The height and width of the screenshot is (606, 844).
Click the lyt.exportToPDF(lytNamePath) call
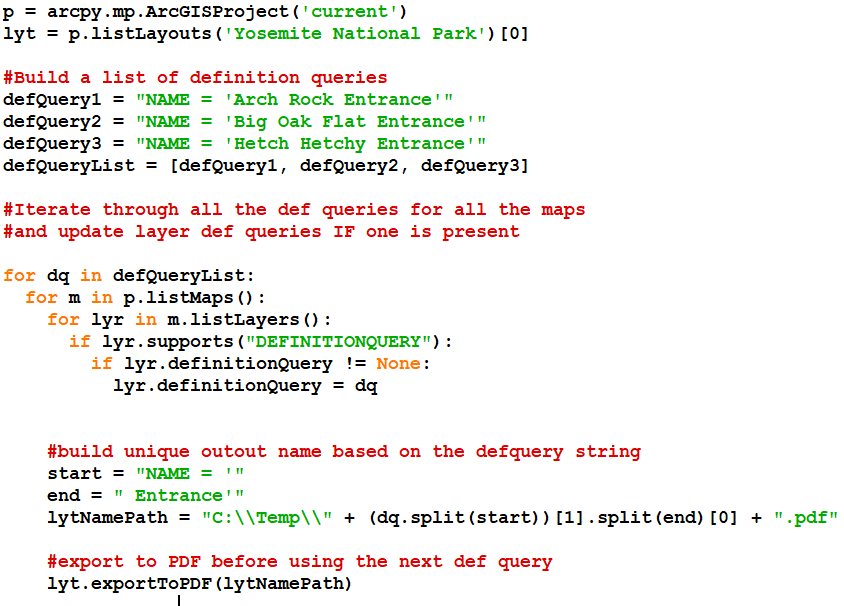coord(200,583)
